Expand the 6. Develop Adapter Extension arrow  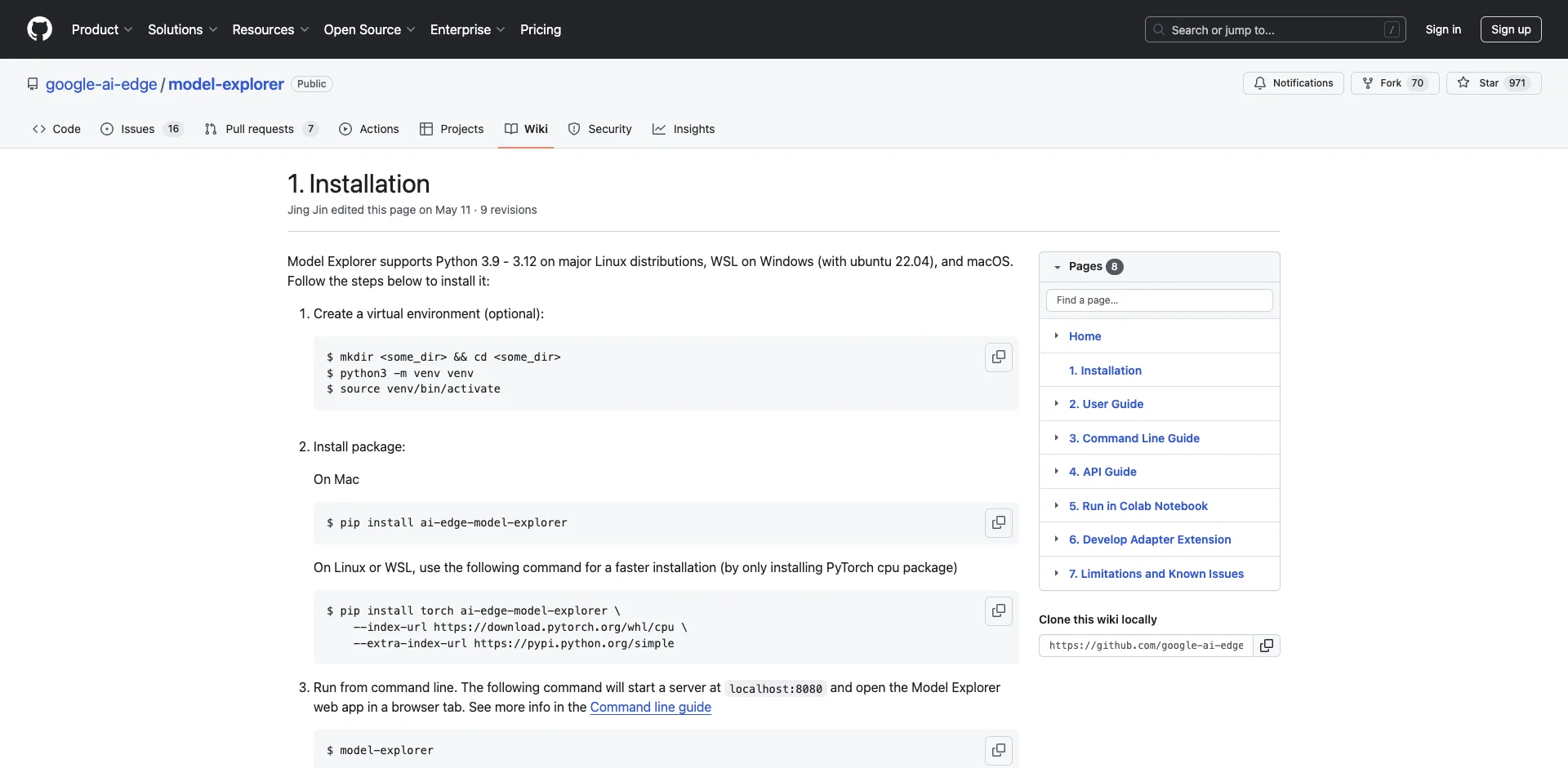(x=1056, y=539)
